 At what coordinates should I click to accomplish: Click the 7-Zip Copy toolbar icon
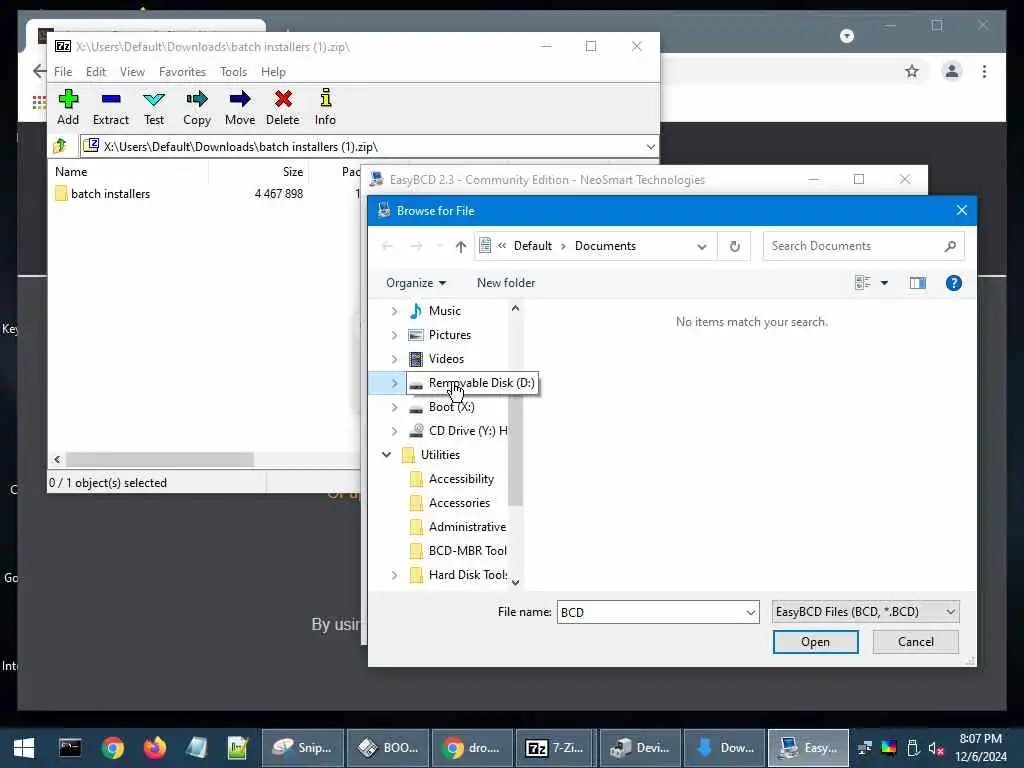[197, 107]
